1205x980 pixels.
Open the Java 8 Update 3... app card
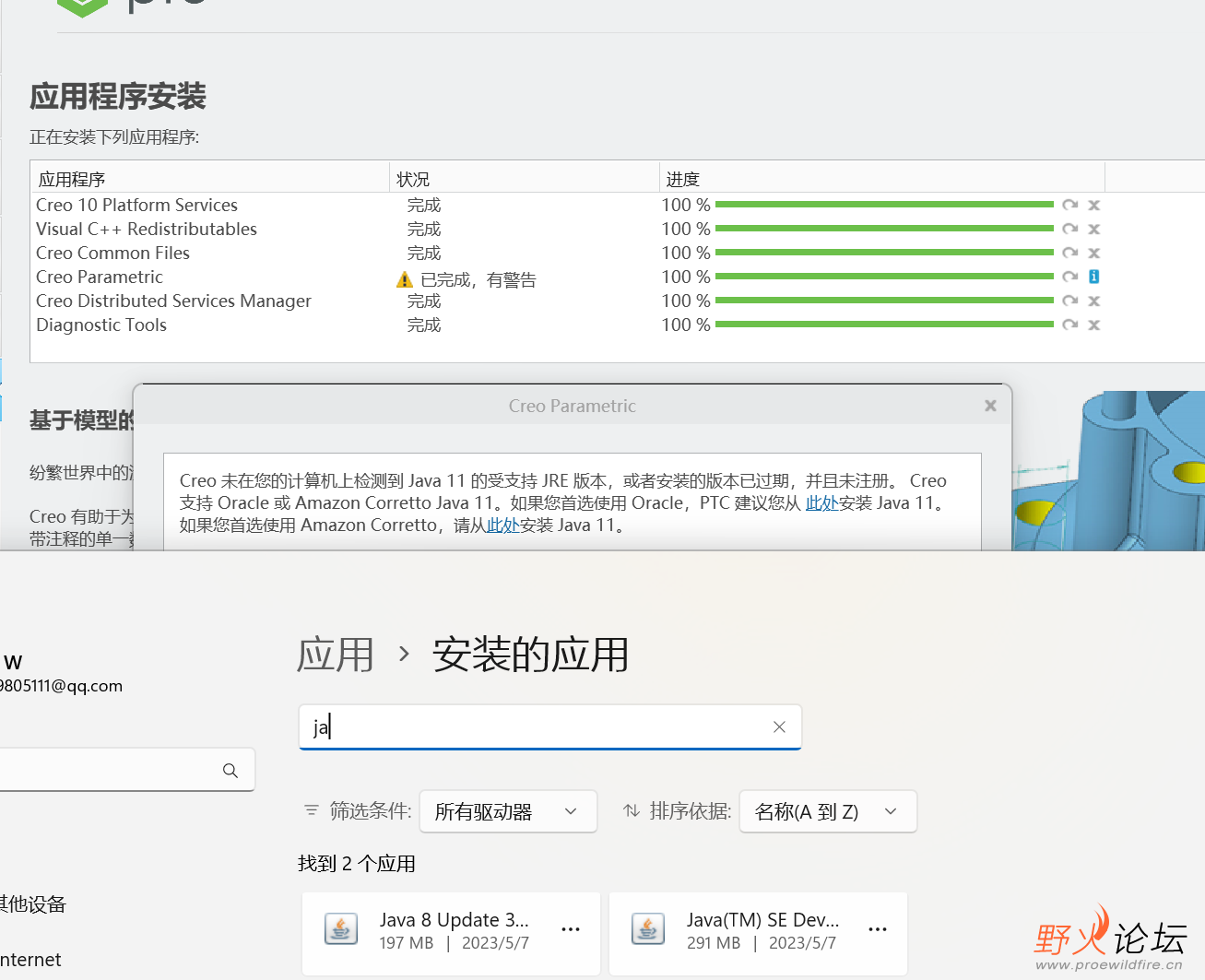click(451, 934)
